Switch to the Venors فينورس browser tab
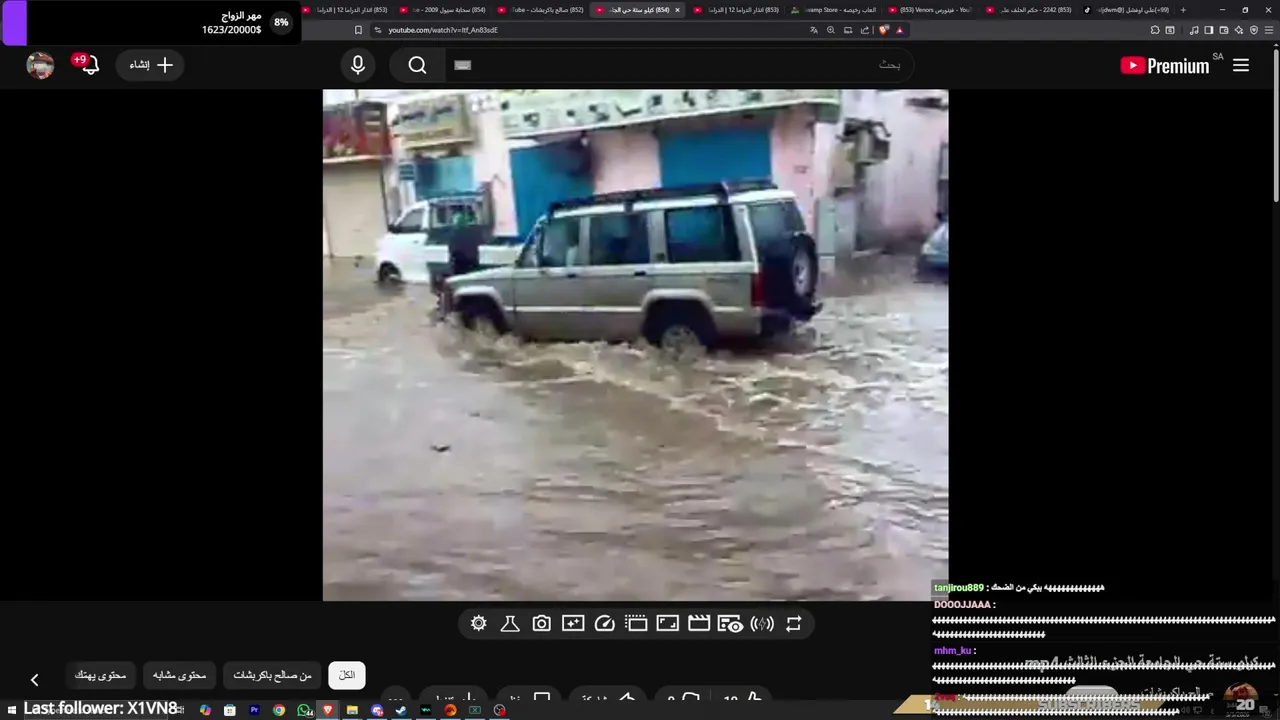Image resolution: width=1280 pixels, height=720 pixels. tap(932, 10)
